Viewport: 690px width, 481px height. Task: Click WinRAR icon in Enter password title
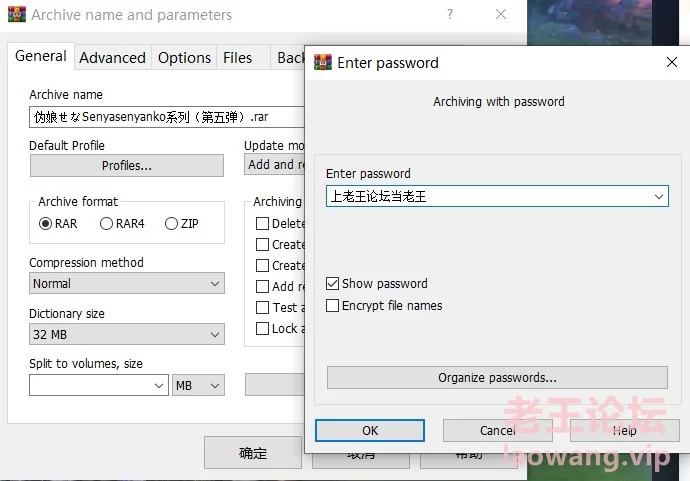pyautogui.click(x=323, y=62)
